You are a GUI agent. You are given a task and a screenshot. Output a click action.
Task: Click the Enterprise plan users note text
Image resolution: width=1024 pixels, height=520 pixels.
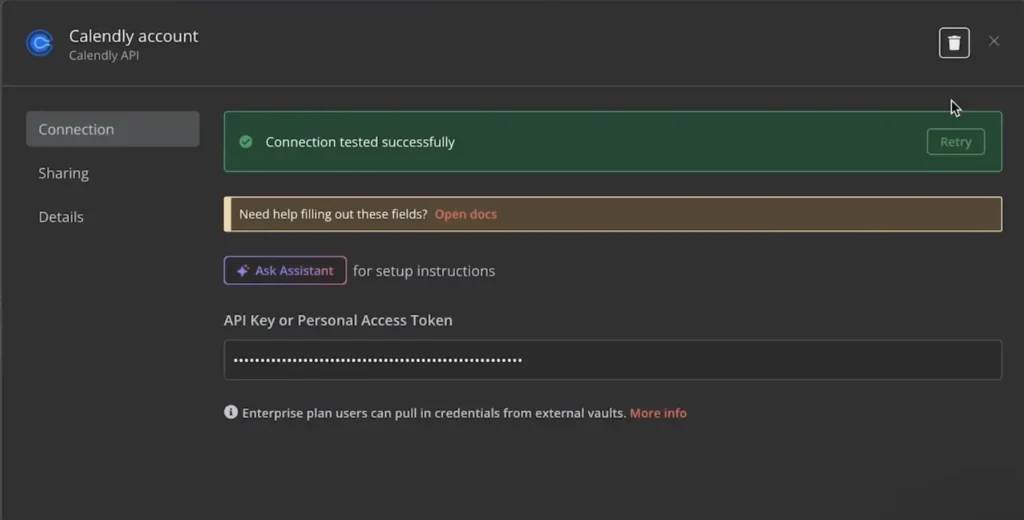(434, 413)
